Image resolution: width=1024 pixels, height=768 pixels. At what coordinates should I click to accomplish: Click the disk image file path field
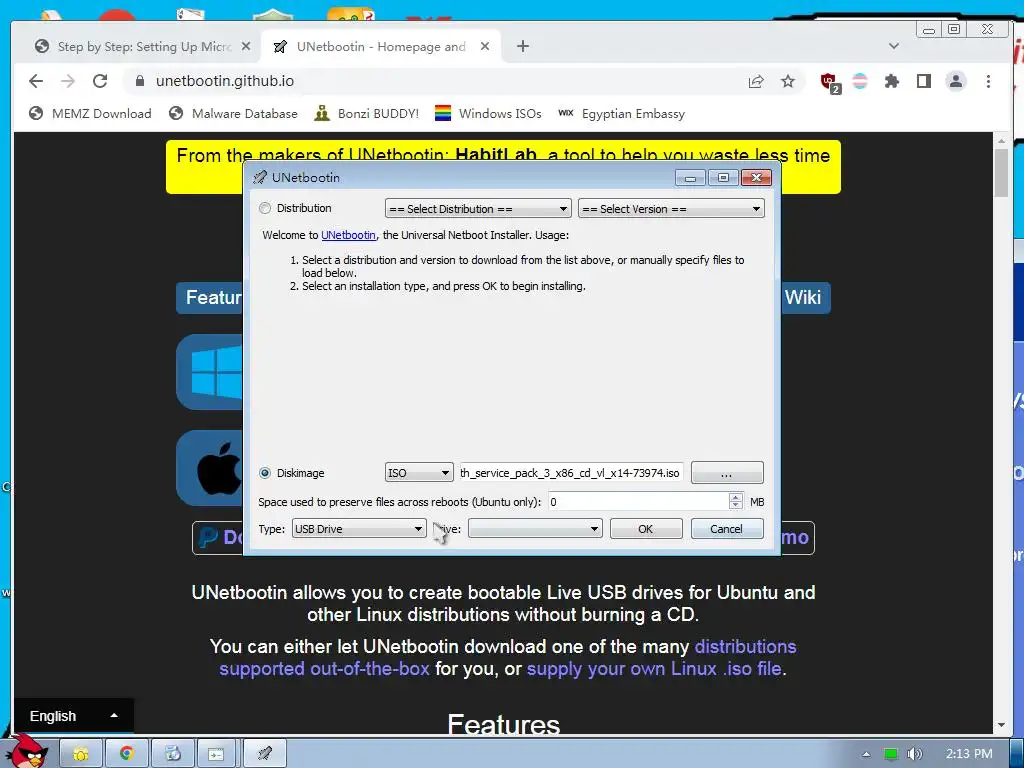571,473
